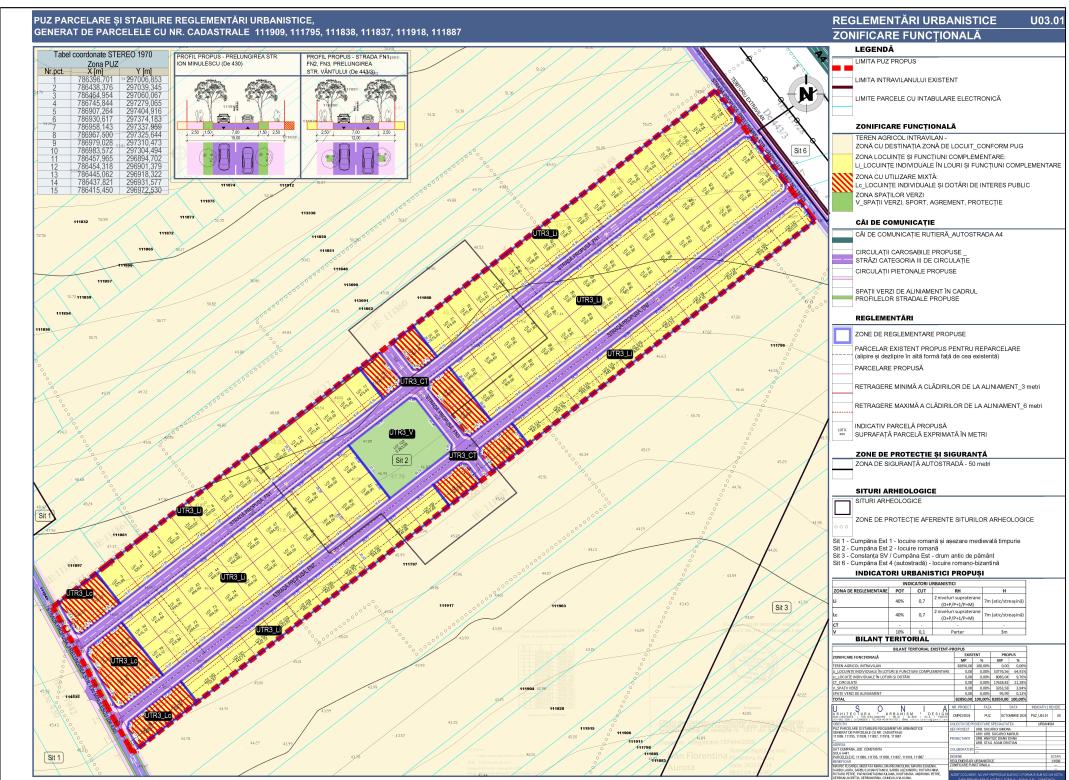
Task: Click the TOTAL row in the bilanț table
Action: point(929,700)
